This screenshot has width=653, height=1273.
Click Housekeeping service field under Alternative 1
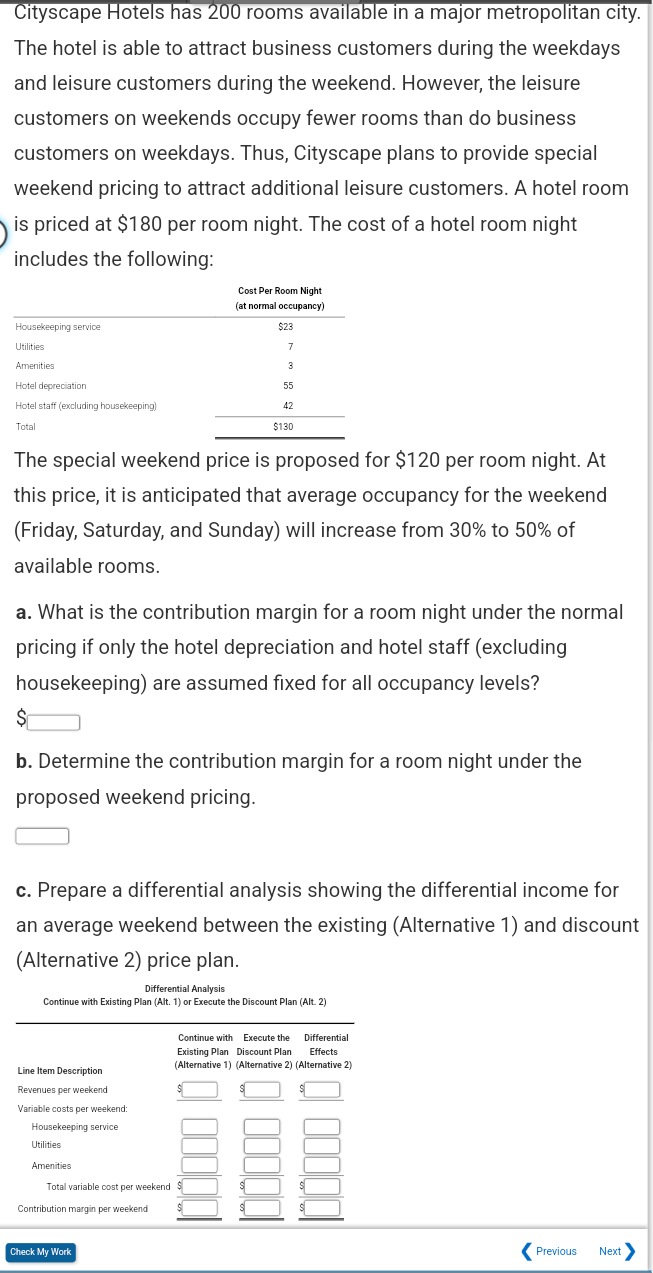point(199,1128)
